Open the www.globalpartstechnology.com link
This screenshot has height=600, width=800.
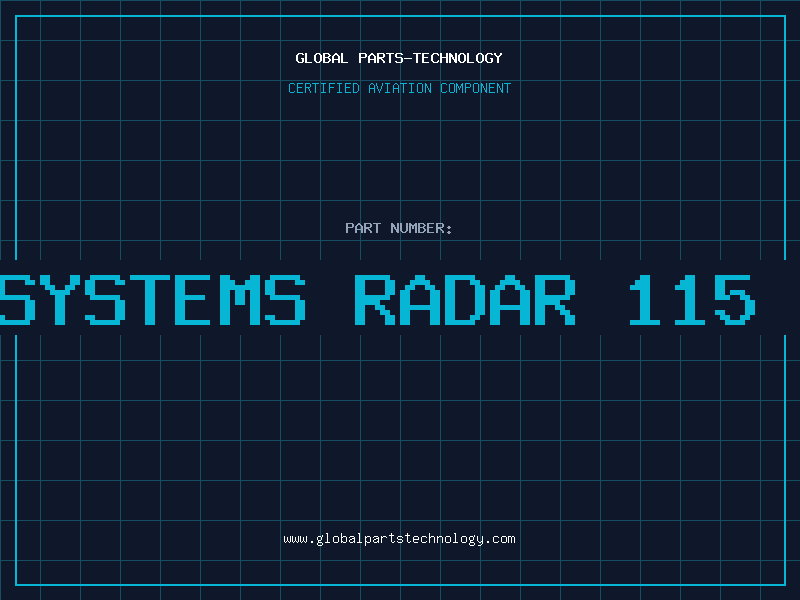(399, 539)
